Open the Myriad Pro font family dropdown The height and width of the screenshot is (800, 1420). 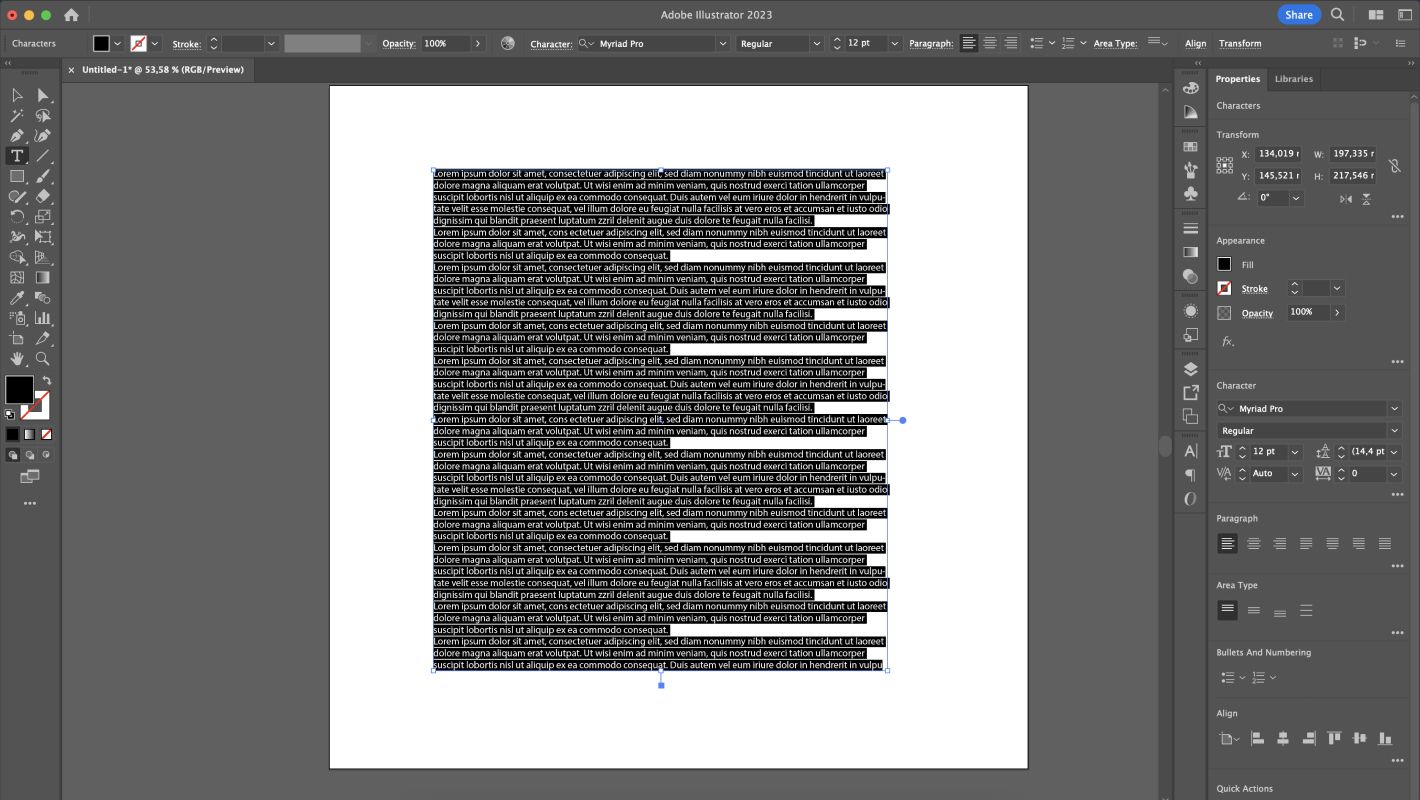point(1395,408)
